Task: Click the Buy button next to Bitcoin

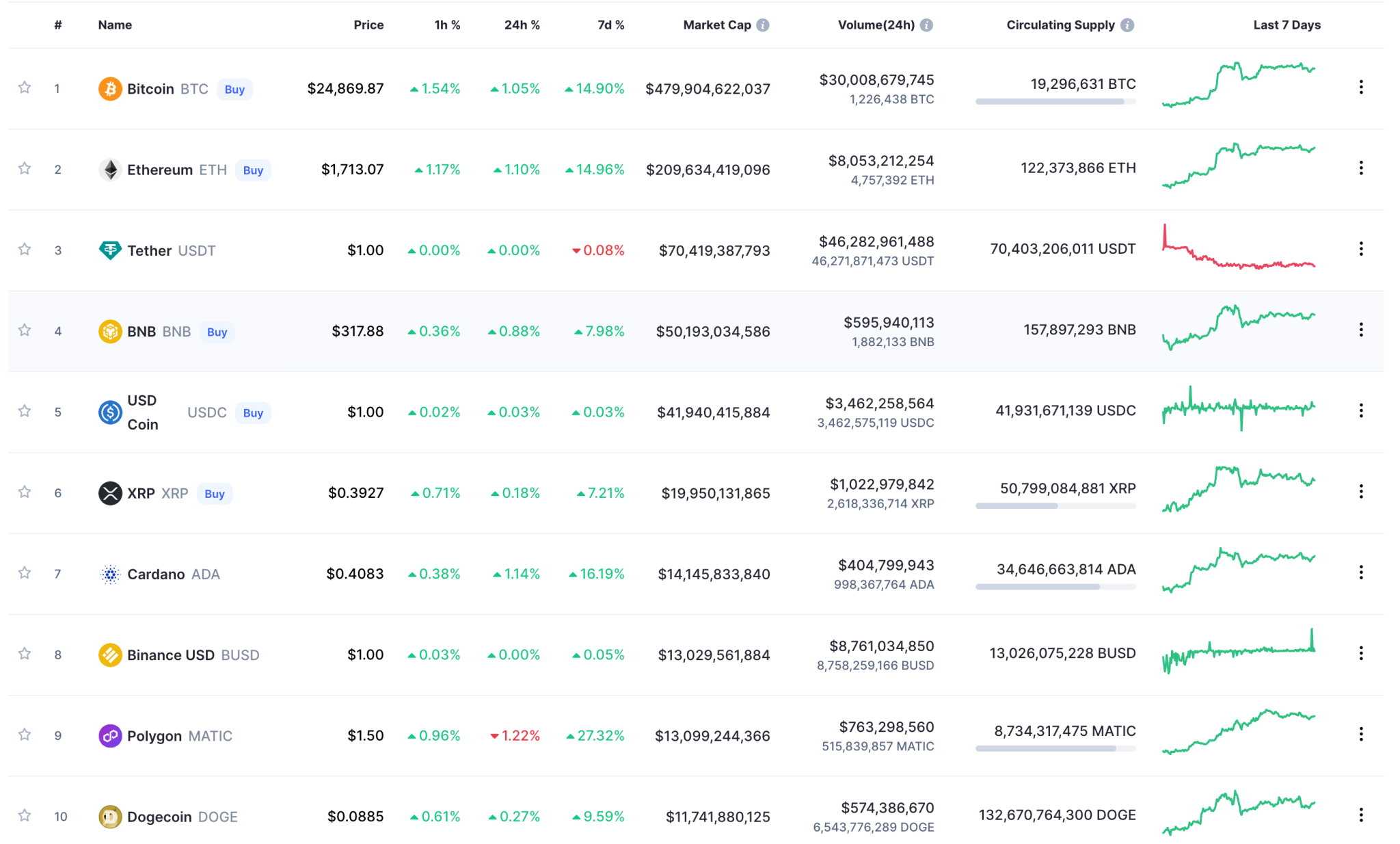Action: [x=234, y=89]
